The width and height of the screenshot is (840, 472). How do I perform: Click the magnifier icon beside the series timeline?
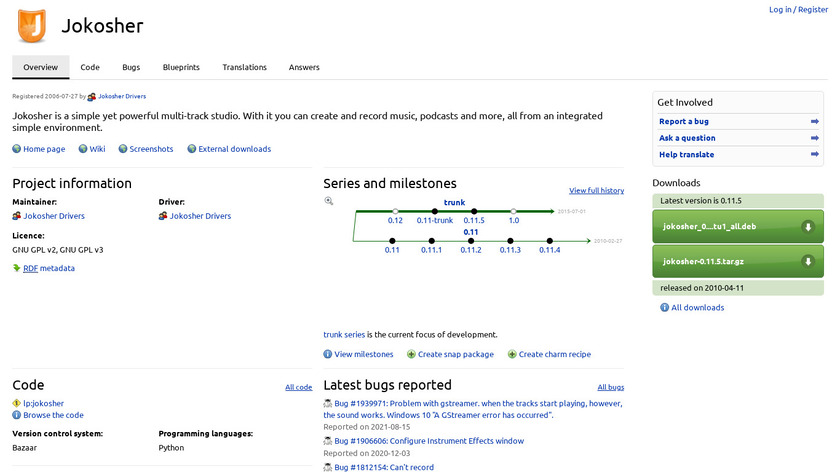coord(328,201)
